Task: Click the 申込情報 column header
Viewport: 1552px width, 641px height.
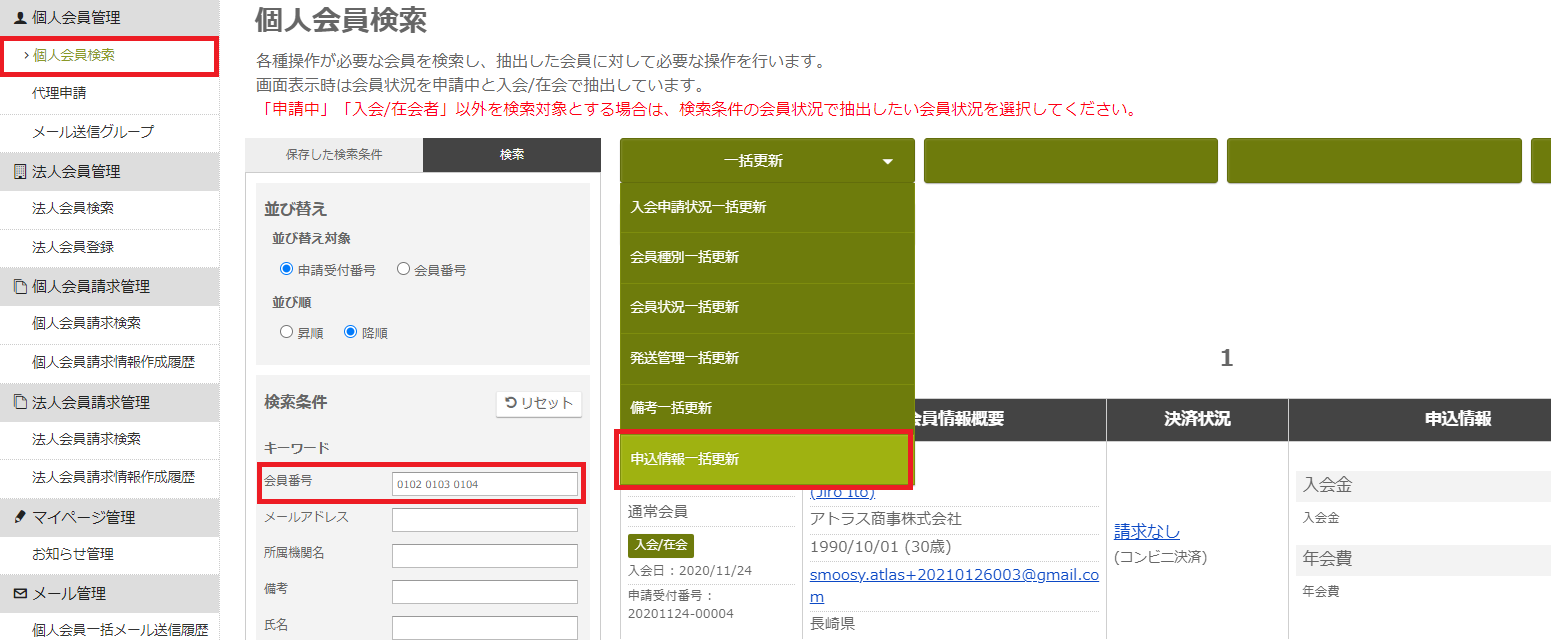Action: click(x=1458, y=420)
